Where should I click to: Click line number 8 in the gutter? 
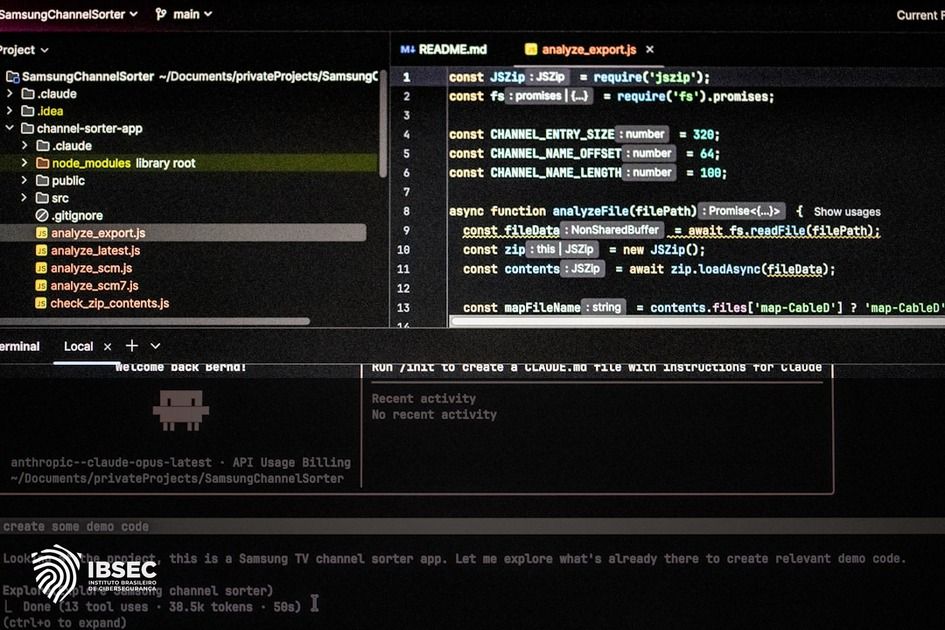click(x=406, y=211)
